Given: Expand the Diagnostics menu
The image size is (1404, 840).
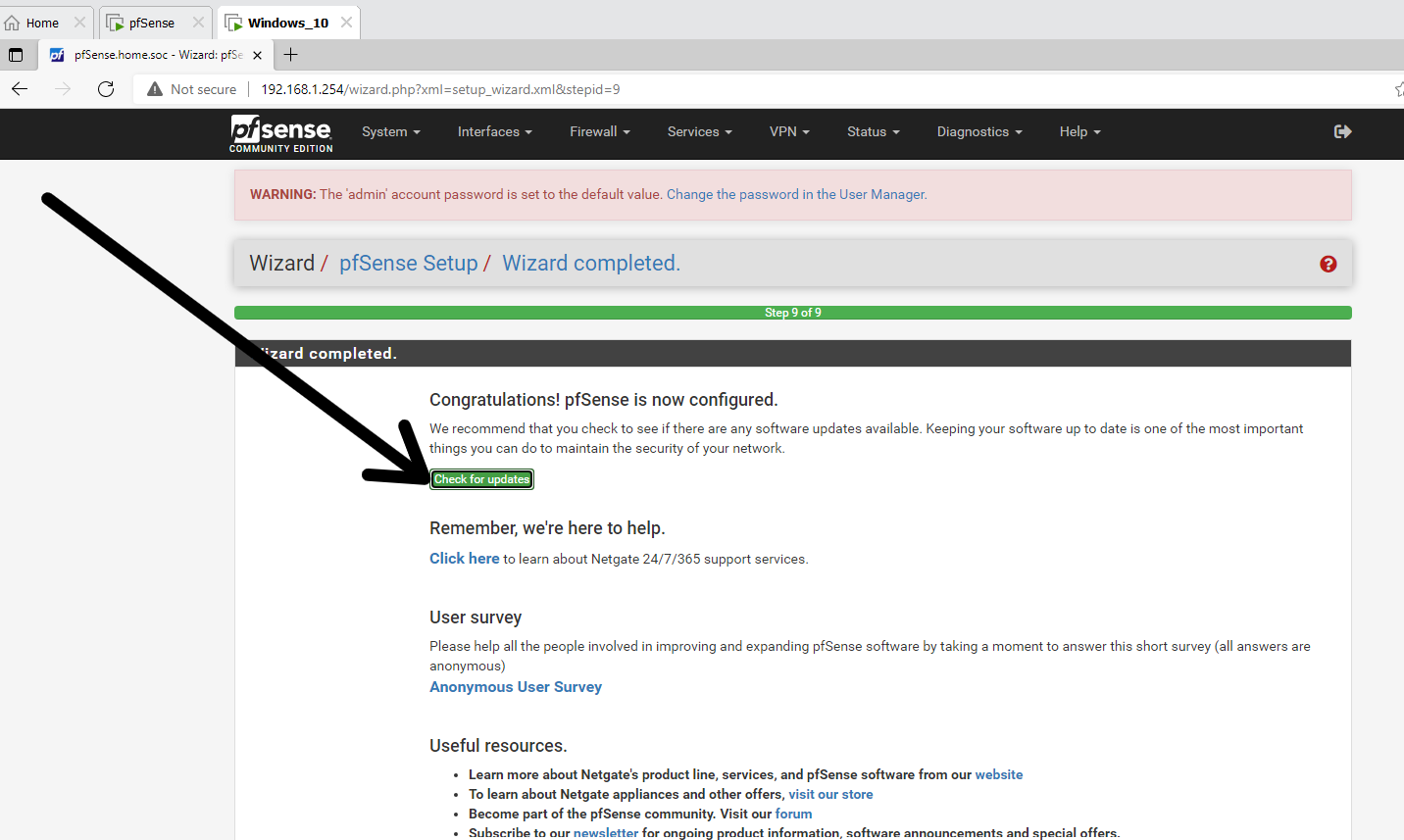Looking at the screenshot, I should (x=979, y=131).
